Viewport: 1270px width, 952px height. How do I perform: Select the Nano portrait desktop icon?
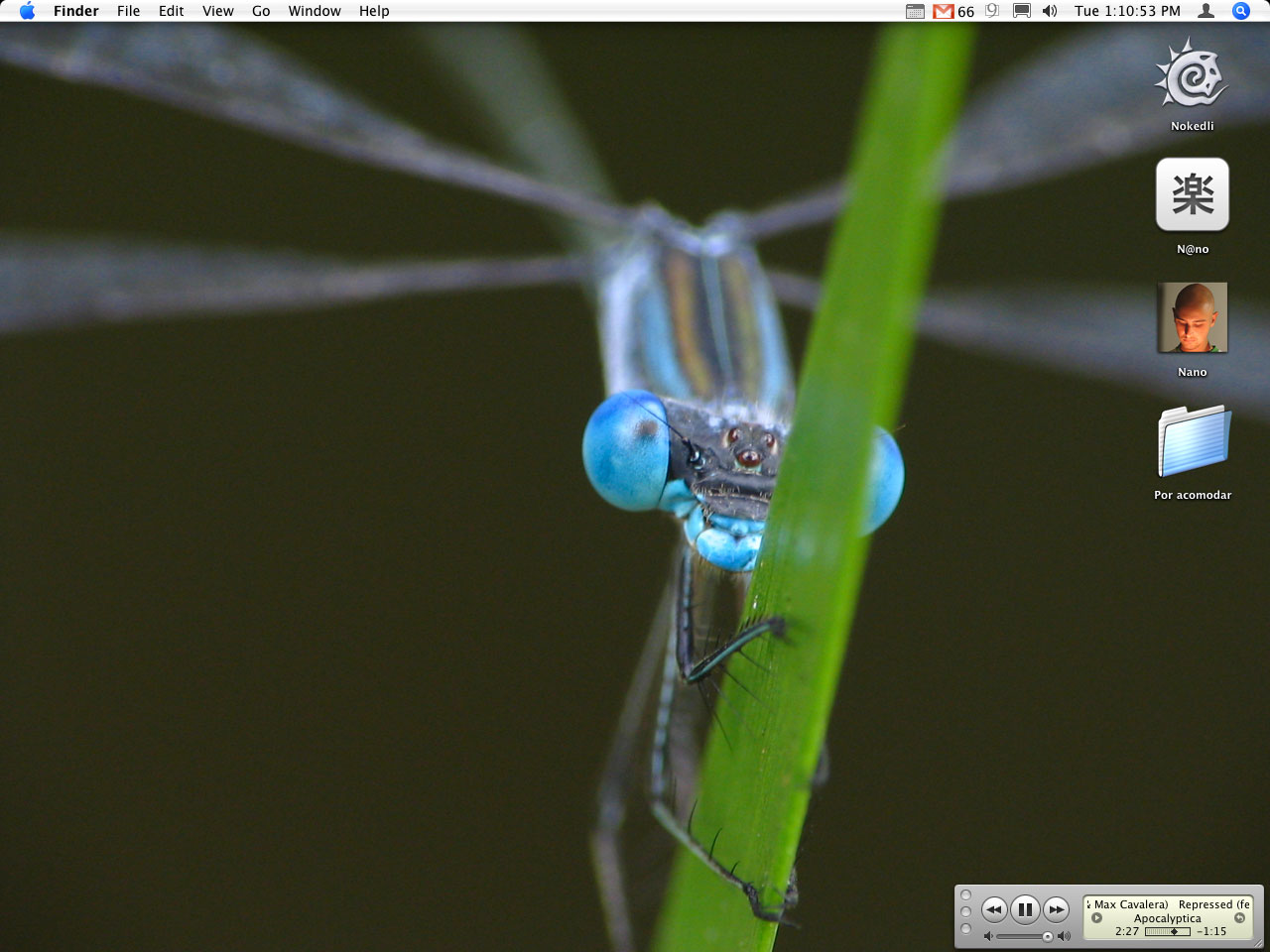pyautogui.click(x=1192, y=317)
